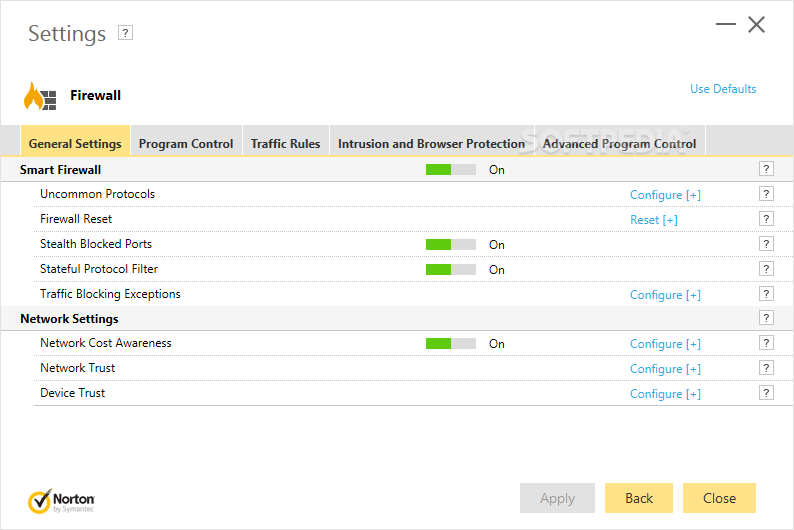Toggle Stealth Blocked Ports switch
Image resolution: width=794 pixels, height=530 pixels.
click(x=450, y=245)
